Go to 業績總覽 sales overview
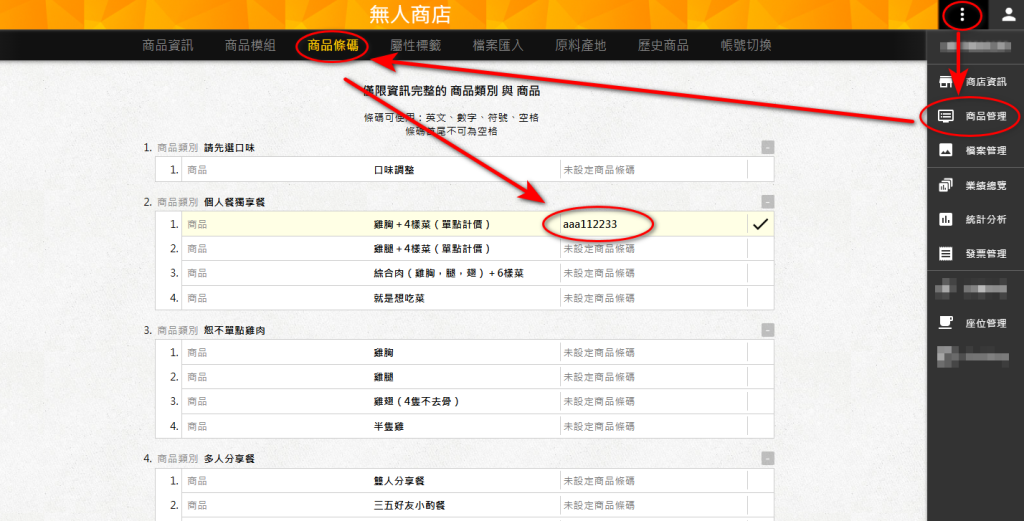This screenshot has height=521, width=1024. pos(975,185)
